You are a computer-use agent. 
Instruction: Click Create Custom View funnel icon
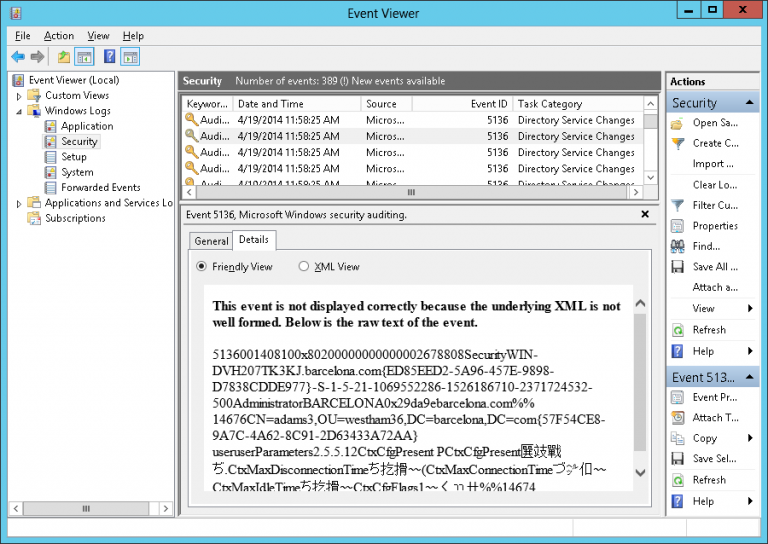pos(677,143)
